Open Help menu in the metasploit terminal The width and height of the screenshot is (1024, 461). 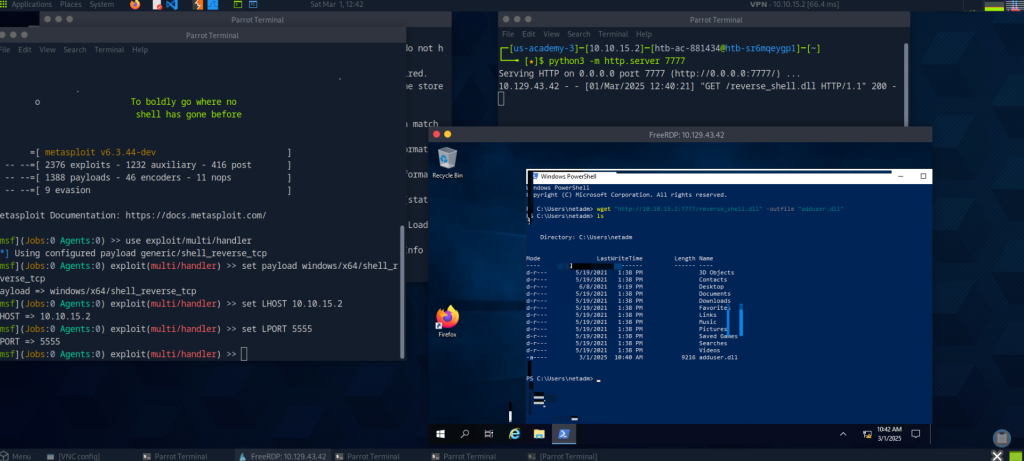click(x=140, y=50)
